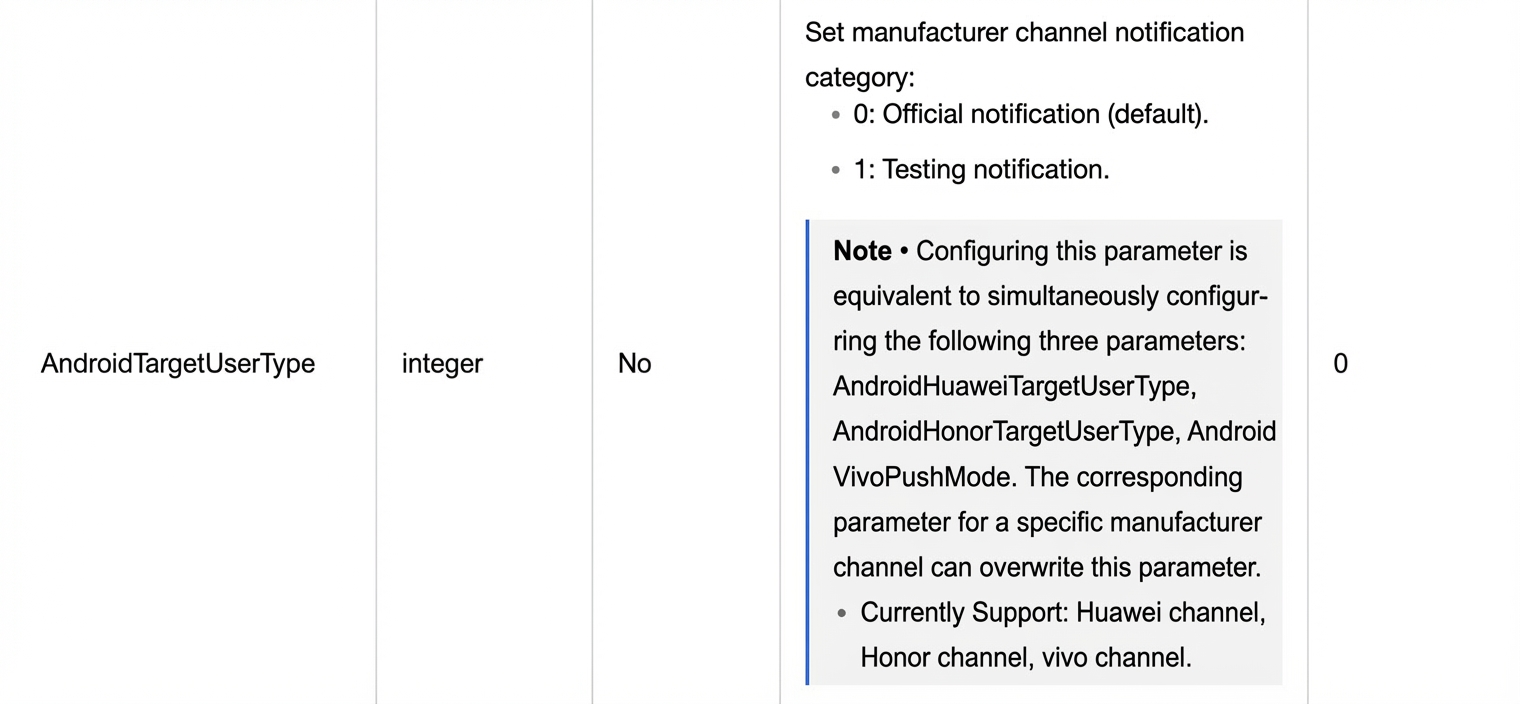Click the blue vertical bar of the note
Screen dimensions: 1520x704
tap(808, 452)
